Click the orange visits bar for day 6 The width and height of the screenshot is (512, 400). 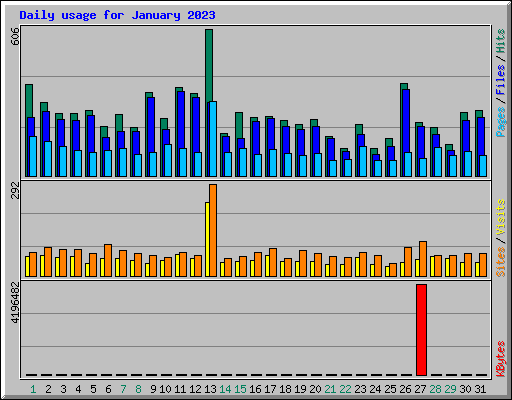click(108, 260)
